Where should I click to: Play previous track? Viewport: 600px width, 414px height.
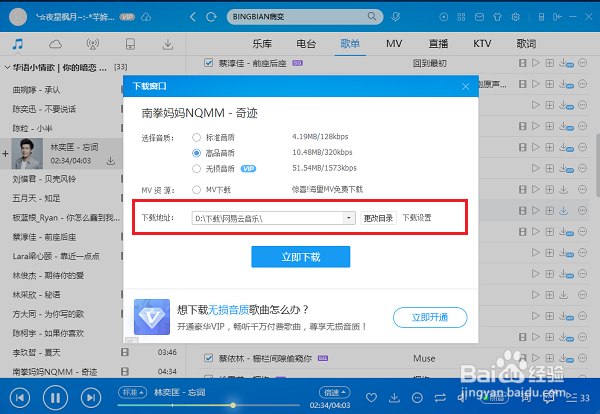pos(20,398)
